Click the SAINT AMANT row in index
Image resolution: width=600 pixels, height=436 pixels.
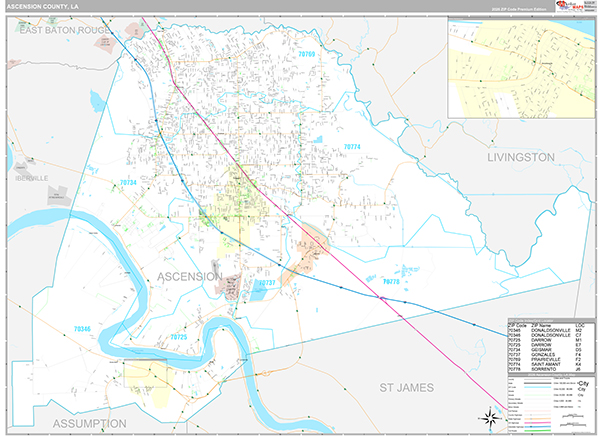pyautogui.click(x=545, y=365)
